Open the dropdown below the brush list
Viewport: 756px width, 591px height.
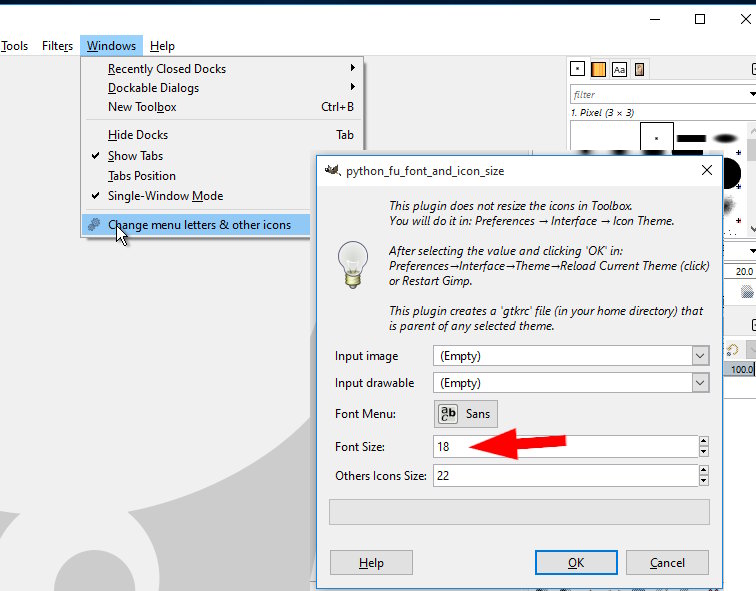click(752, 251)
